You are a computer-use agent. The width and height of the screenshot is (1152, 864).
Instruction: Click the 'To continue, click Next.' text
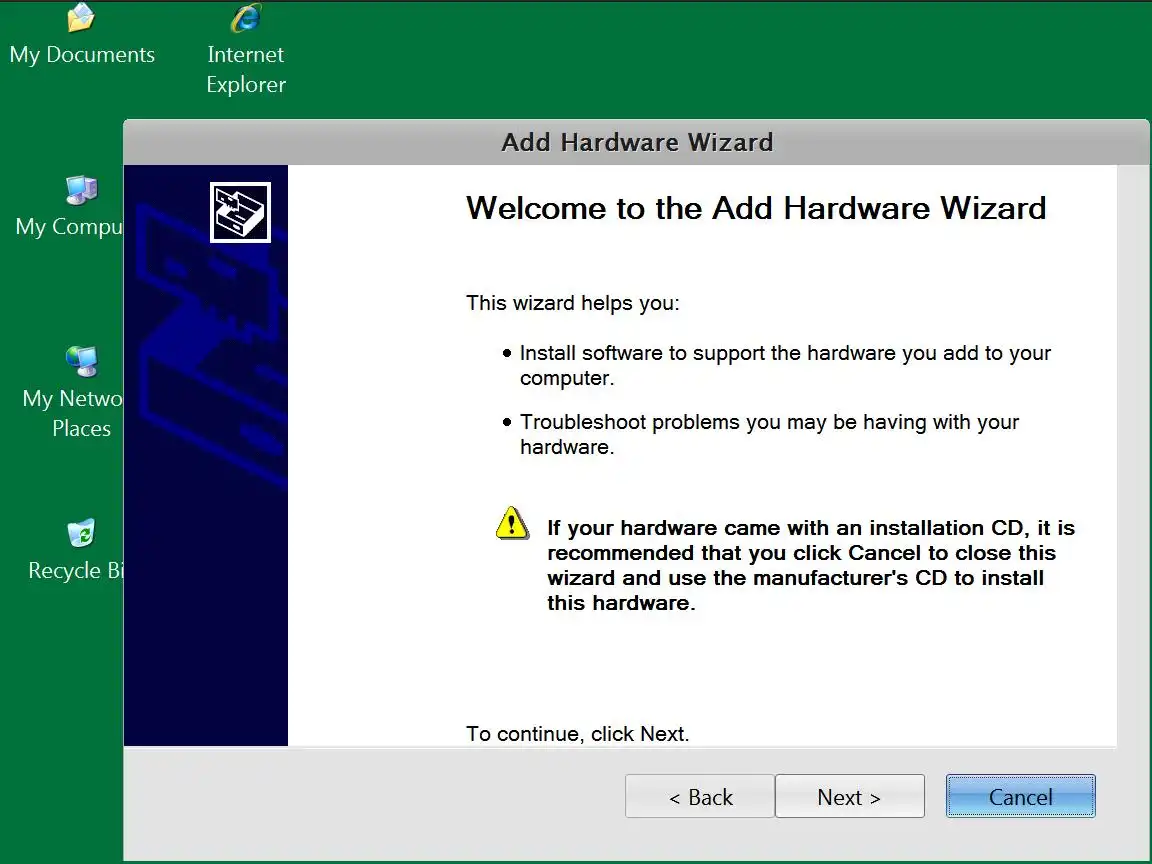coord(577,734)
